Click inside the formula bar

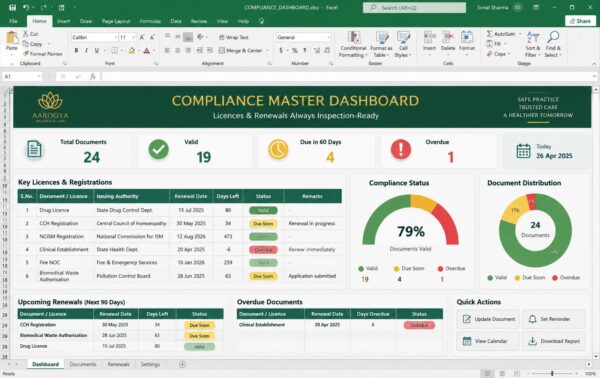point(346,77)
